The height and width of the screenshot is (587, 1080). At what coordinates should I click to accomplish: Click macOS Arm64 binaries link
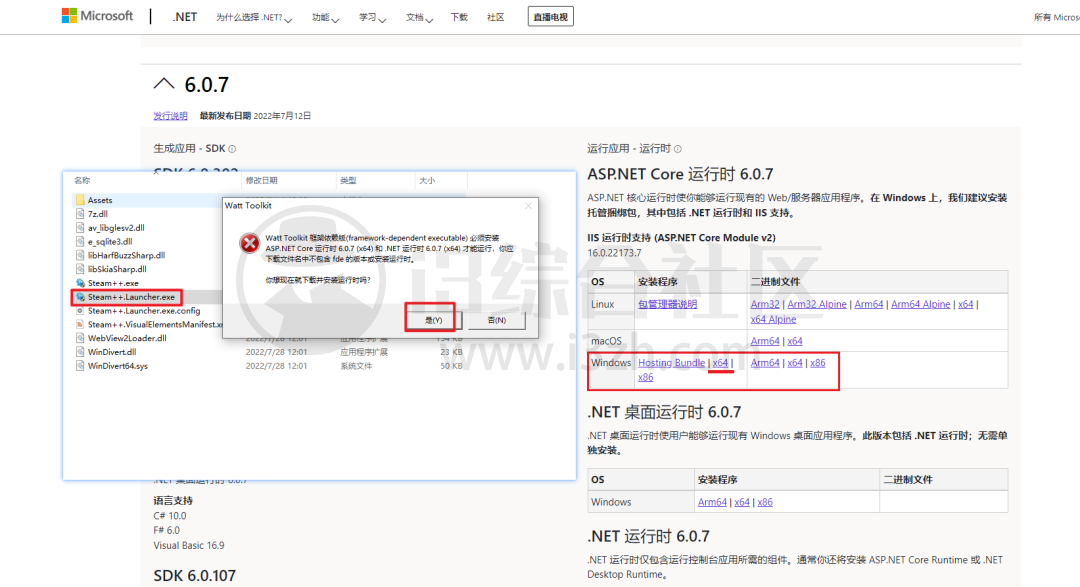click(765, 341)
